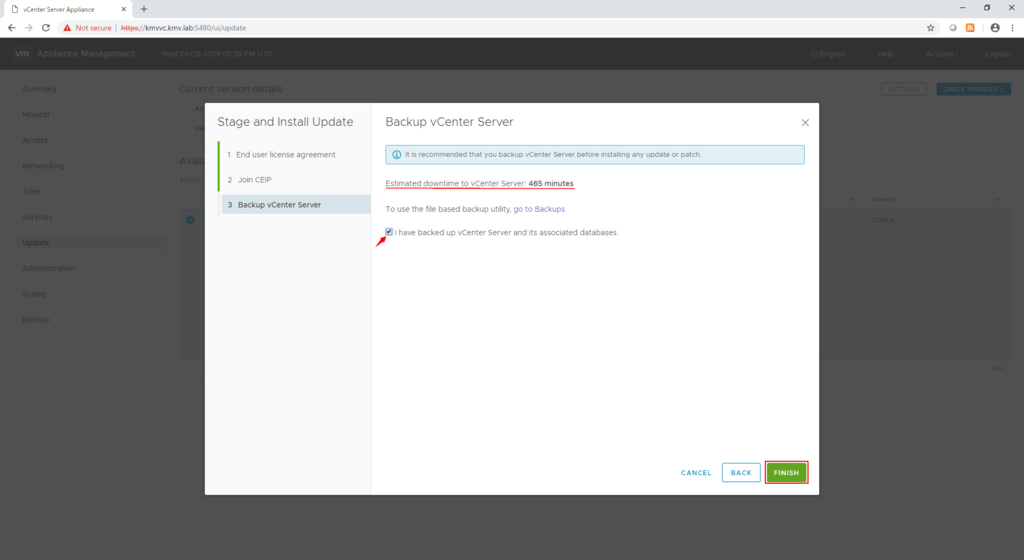Open Summary in the sidebar
The image size is (1024, 560).
(39, 89)
